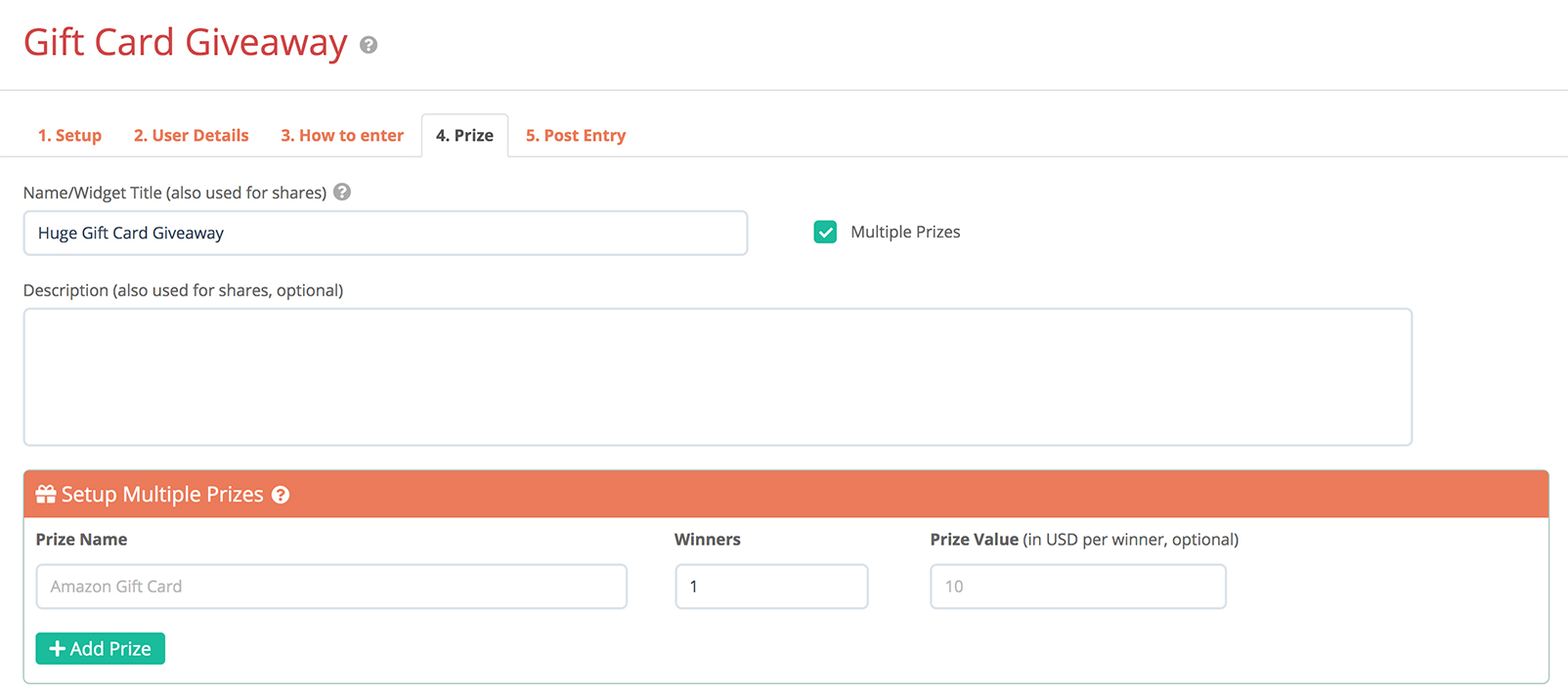Viewport: 1568px width, 695px height.
Task: Click the Gift Card Giveaway page heading
Action: pyautogui.click(x=186, y=43)
